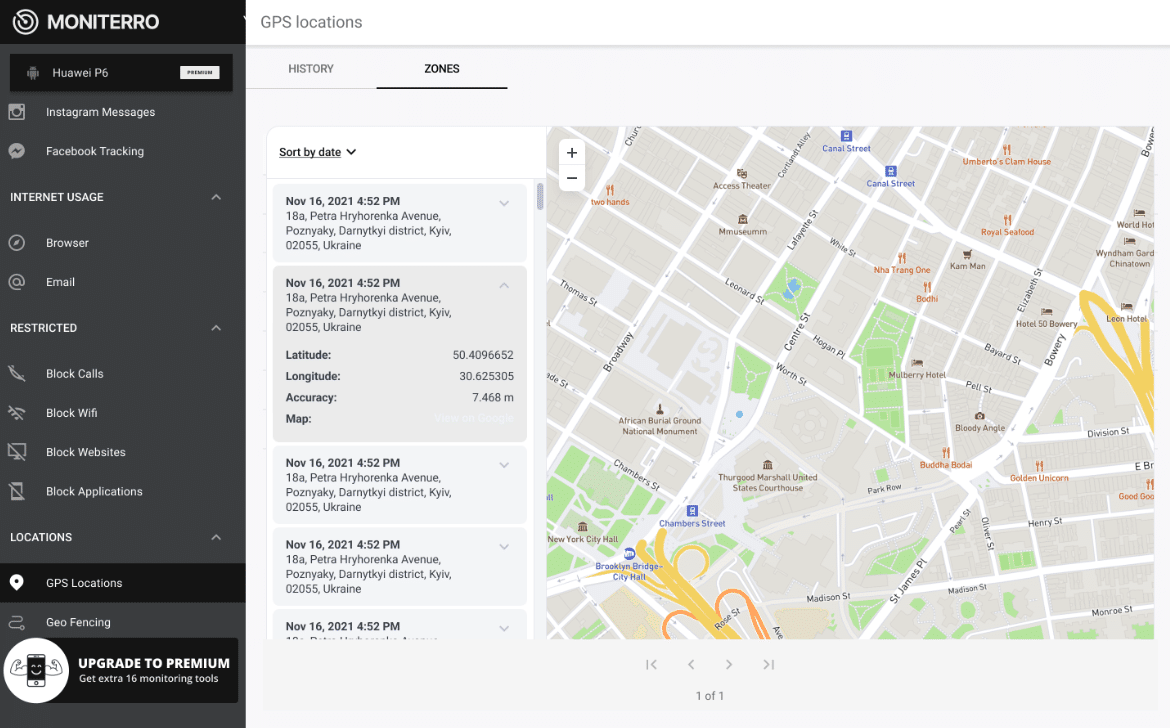The height and width of the screenshot is (728, 1170).
Task: Collapse the Nov 16 4:52 PM expanded entry
Action: 505,285
